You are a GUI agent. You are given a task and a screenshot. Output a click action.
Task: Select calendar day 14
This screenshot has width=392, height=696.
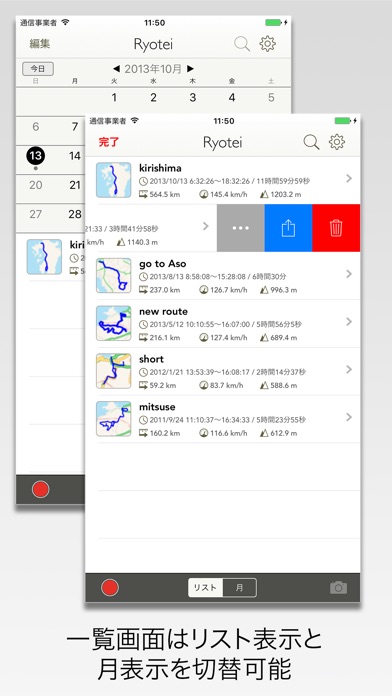coord(75,156)
